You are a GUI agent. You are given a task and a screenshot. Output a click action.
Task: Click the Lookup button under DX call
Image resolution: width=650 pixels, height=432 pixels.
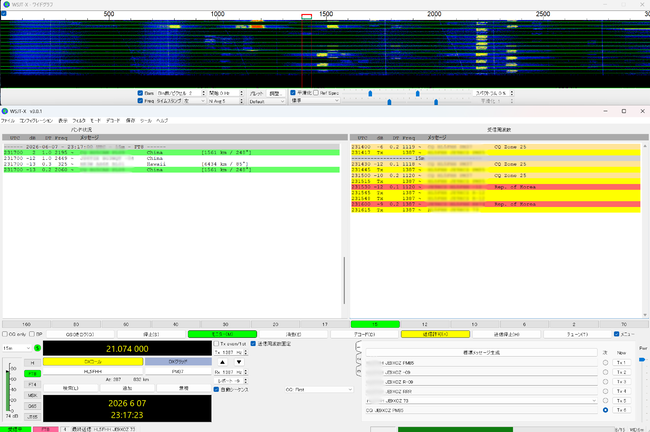(x=70, y=388)
